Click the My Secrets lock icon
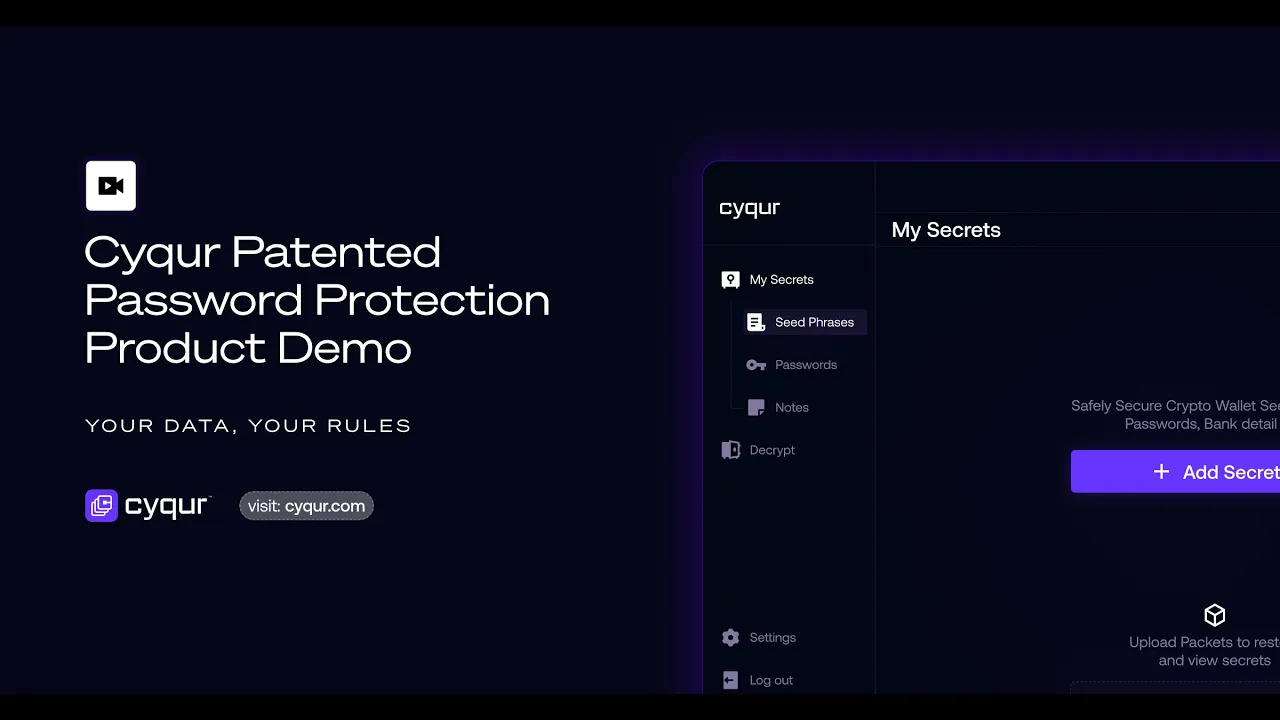Image resolution: width=1280 pixels, height=720 pixels. (730, 280)
